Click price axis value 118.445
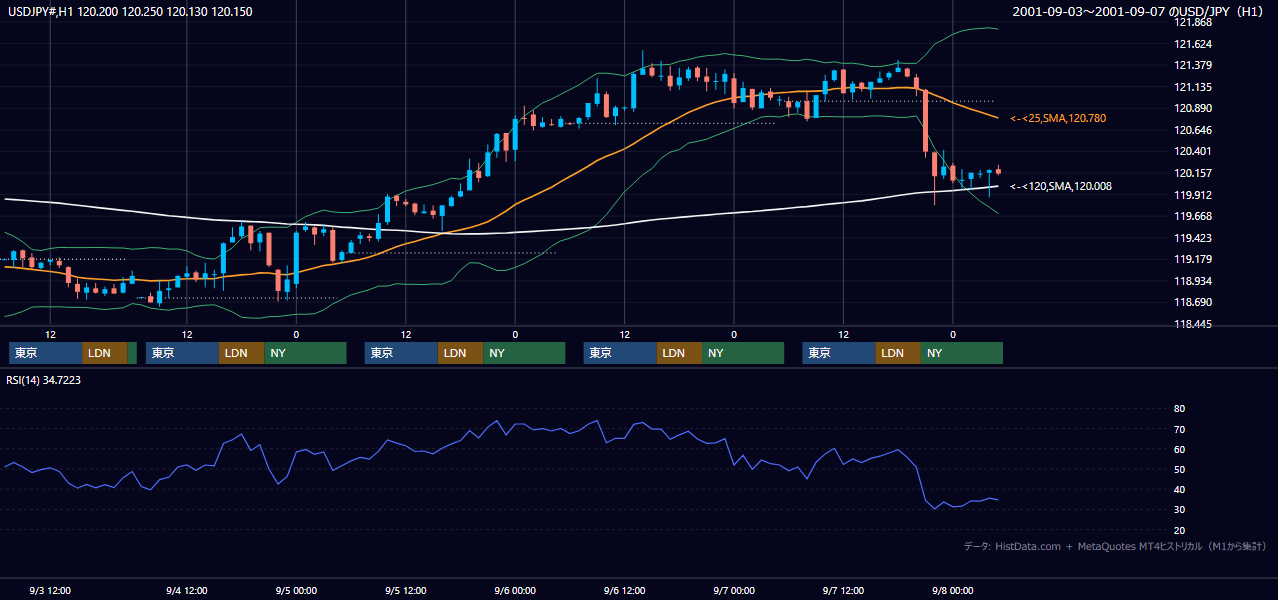 [x=1192, y=324]
